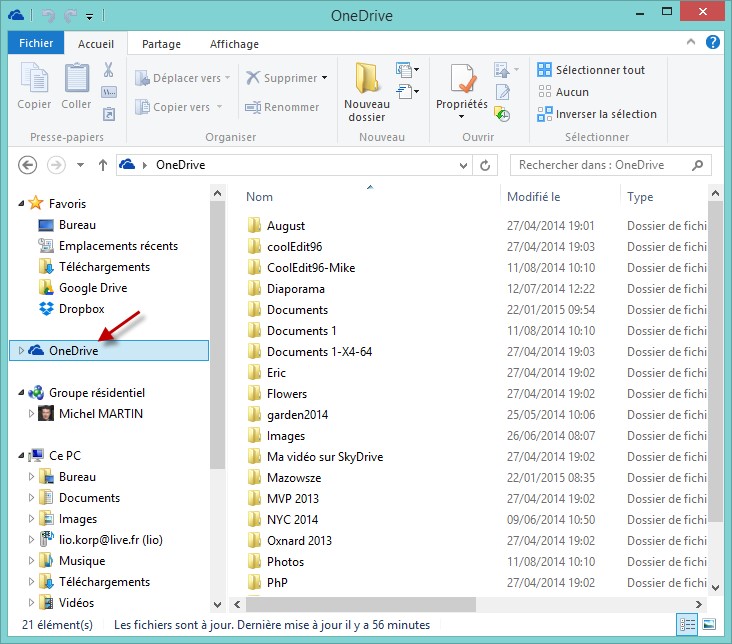
Task: Expand the OneDrive tree node
Action: point(22,350)
